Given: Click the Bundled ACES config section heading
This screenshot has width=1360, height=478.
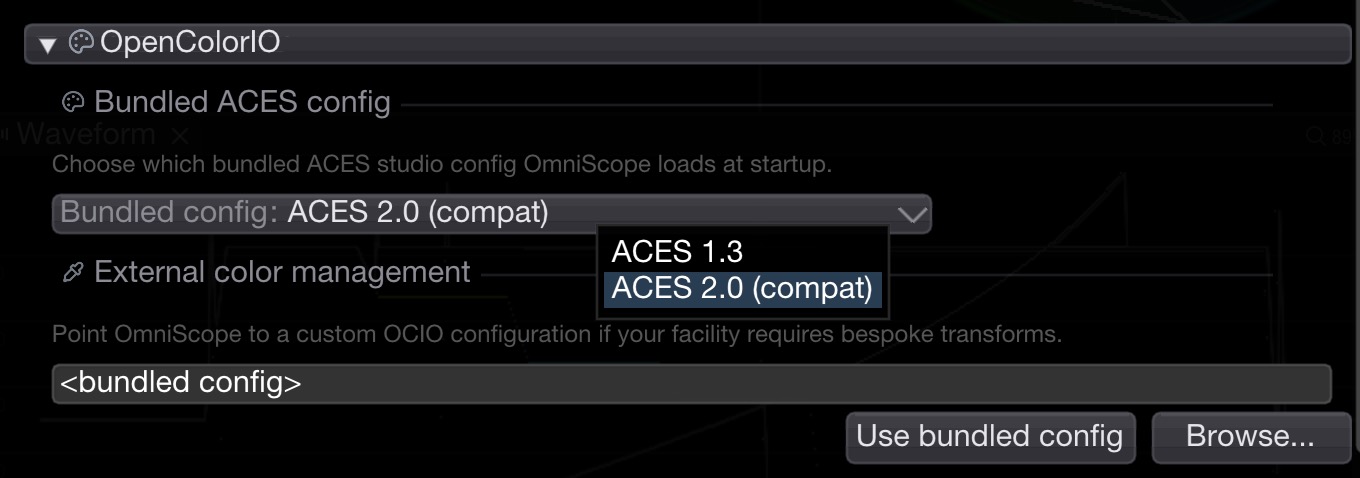Looking at the screenshot, I should tap(242, 102).
